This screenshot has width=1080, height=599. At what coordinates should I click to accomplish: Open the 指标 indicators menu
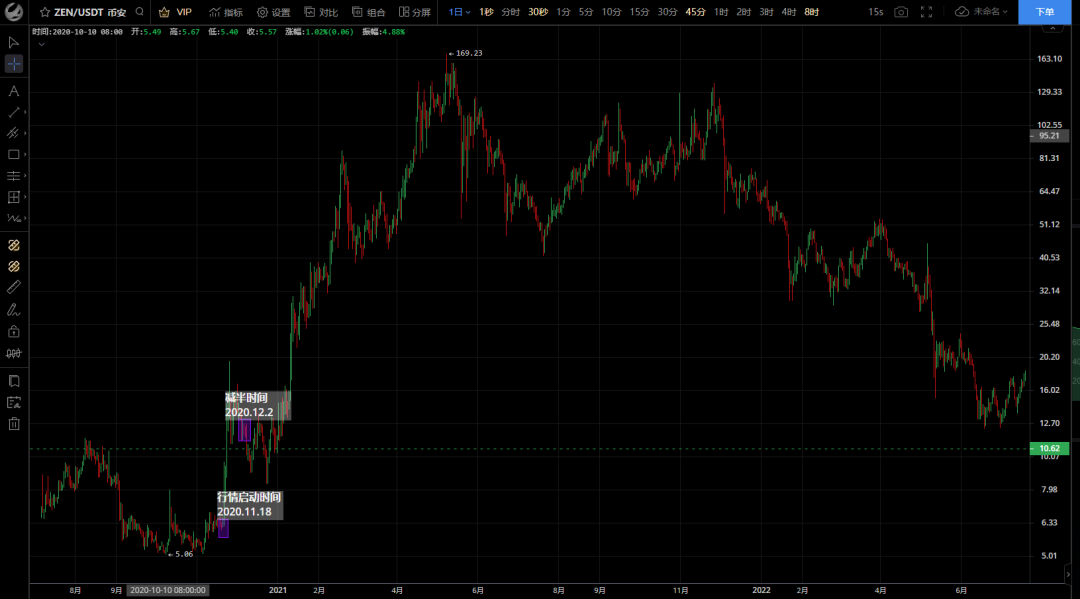tap(225, 12)
